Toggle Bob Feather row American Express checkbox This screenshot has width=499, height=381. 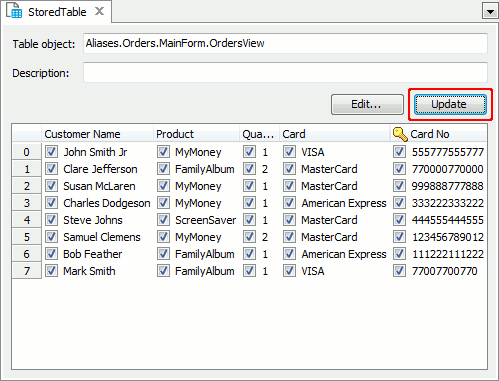tap(289, 254)
